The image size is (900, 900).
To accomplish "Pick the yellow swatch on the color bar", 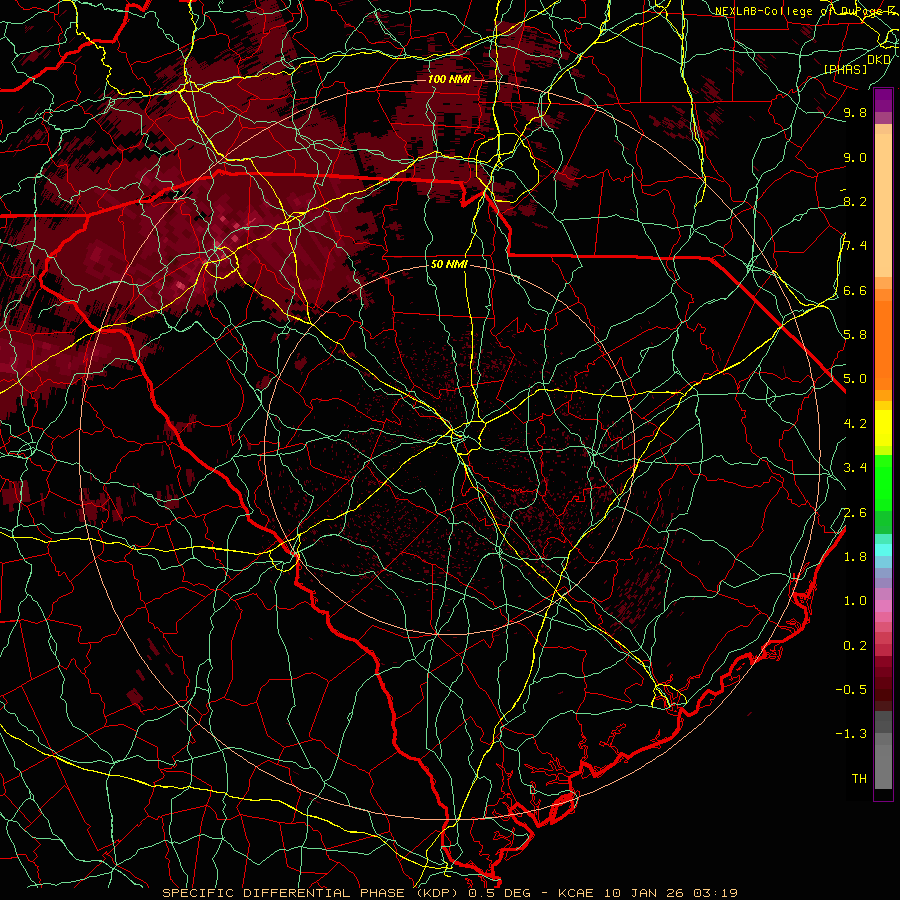I will click(x=883, y=428).
